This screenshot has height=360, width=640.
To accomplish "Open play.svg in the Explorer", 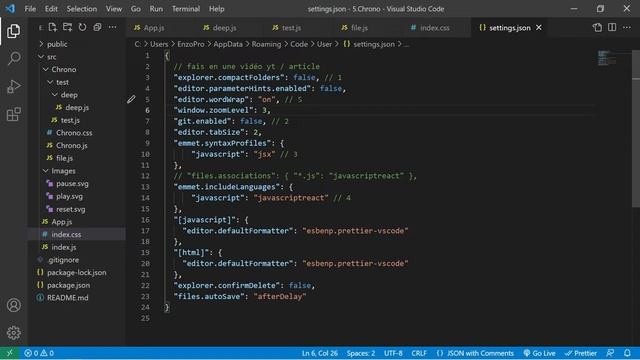I will pyautogui.click(x=77, y=196).
